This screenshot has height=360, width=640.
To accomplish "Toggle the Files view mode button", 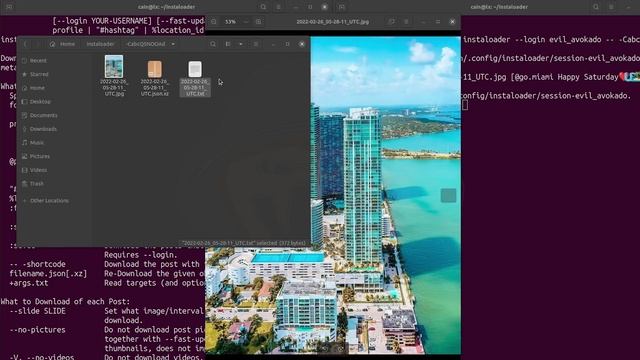I will point(228,44).
